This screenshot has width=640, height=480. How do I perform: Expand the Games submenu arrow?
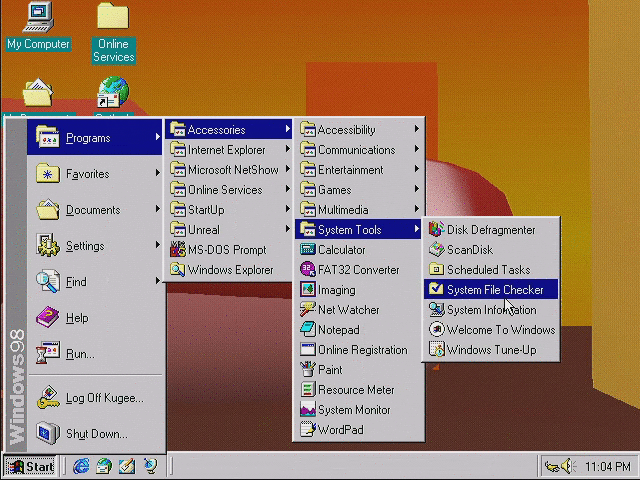pos(417,189)
